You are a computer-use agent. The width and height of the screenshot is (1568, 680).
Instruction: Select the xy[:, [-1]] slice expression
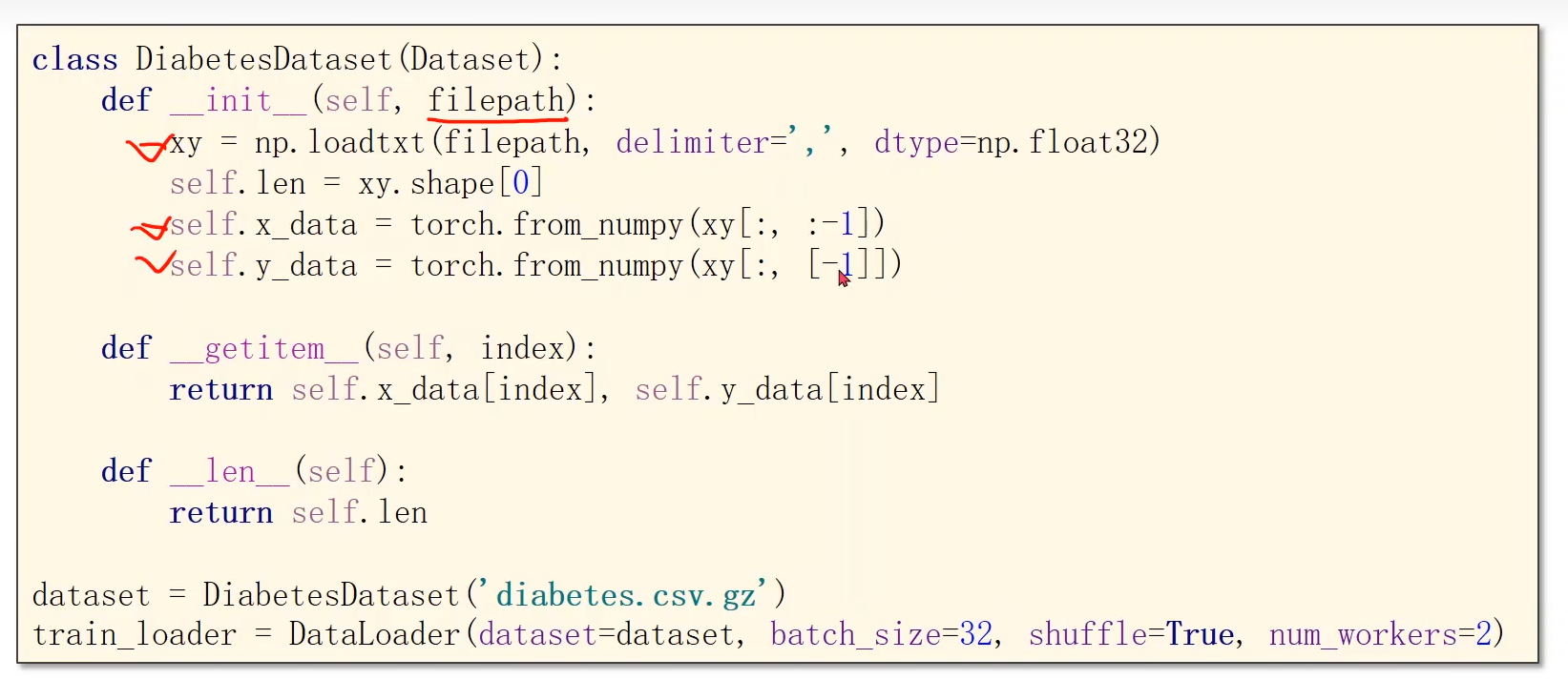(x=794, y=266)
